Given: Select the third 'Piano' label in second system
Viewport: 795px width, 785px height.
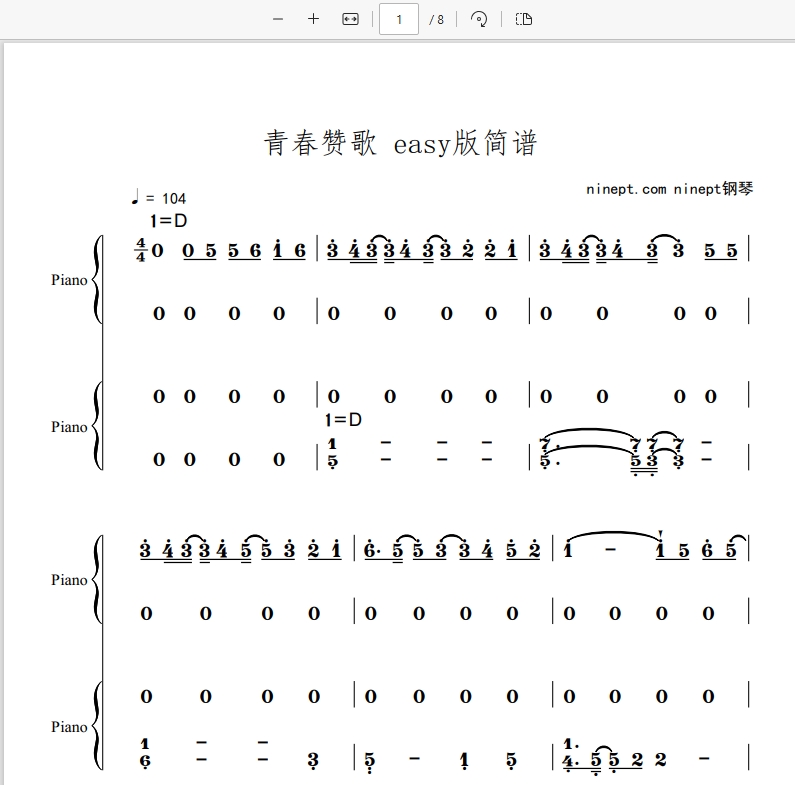Looking at the screenshot, I should (69, 580).
